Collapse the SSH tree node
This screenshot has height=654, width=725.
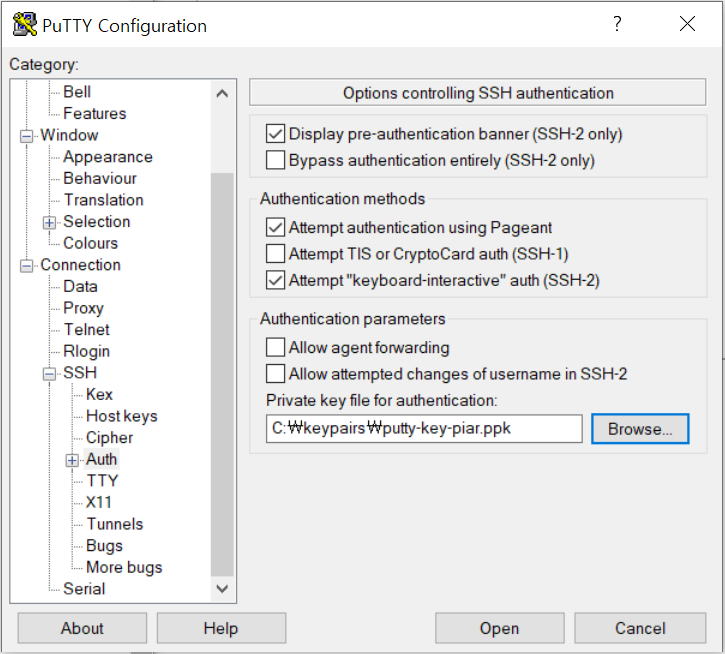(49, 374)
